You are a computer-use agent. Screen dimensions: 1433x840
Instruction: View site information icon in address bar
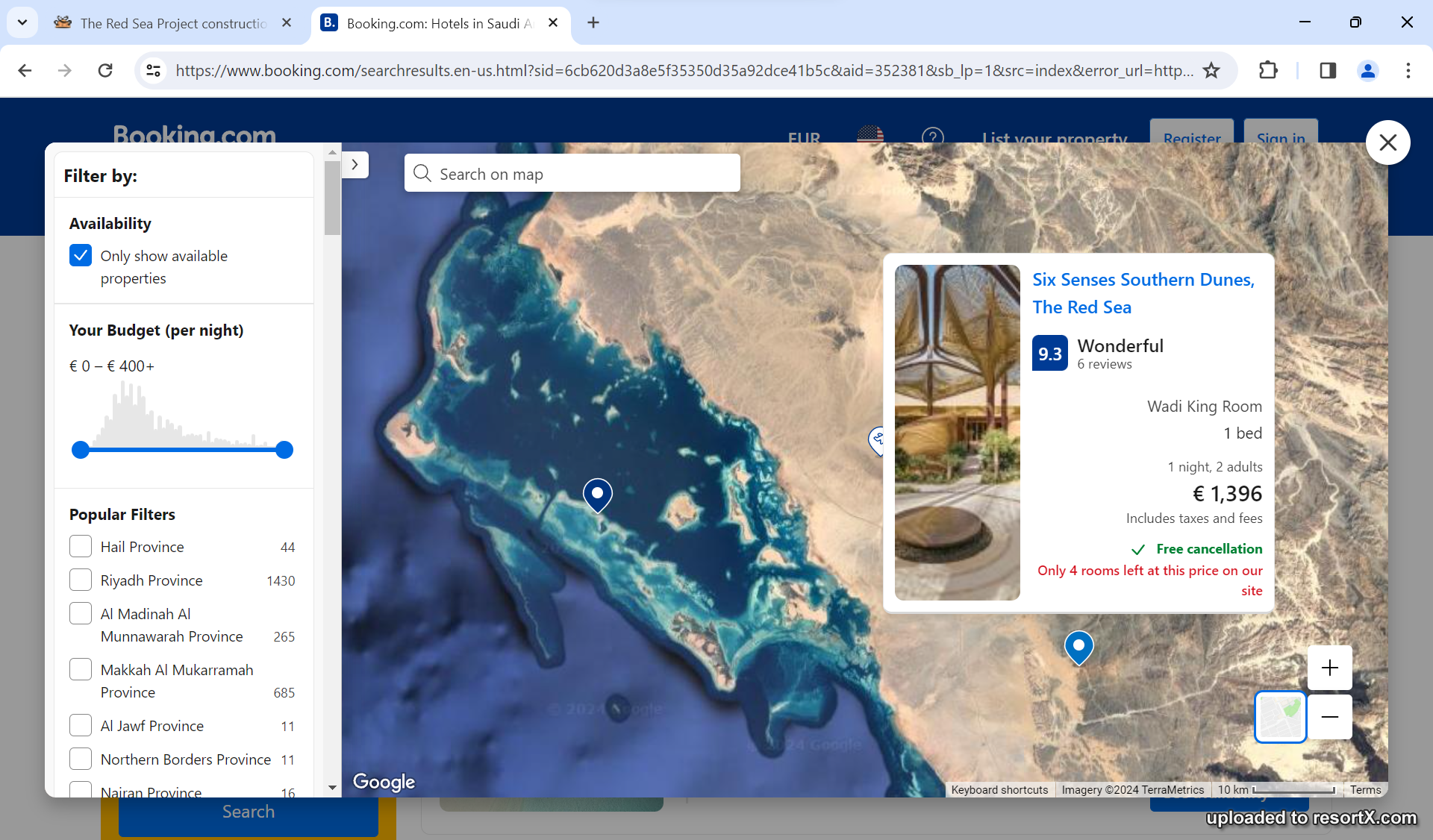tap(153, 71)
